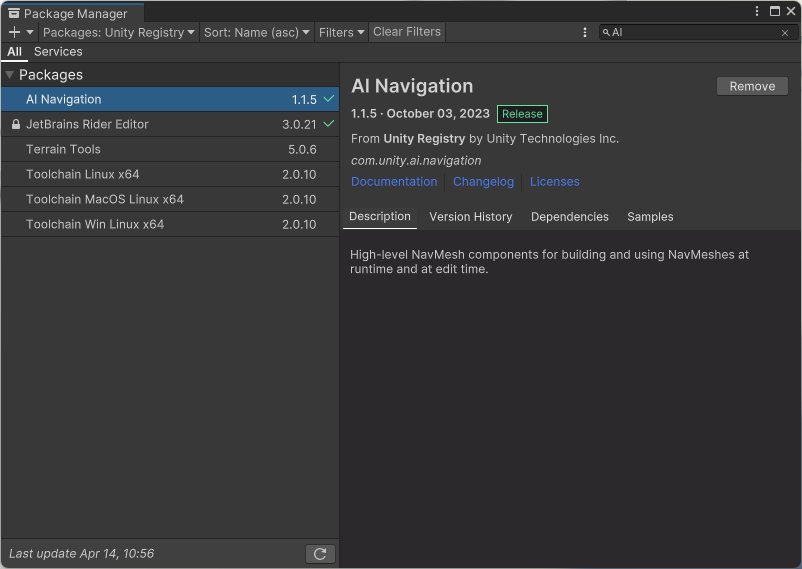Open the add-package dropdown arrow next to plus
Image resolution: width=802 pixels, height=569 pixels.
tap(30, 32)
